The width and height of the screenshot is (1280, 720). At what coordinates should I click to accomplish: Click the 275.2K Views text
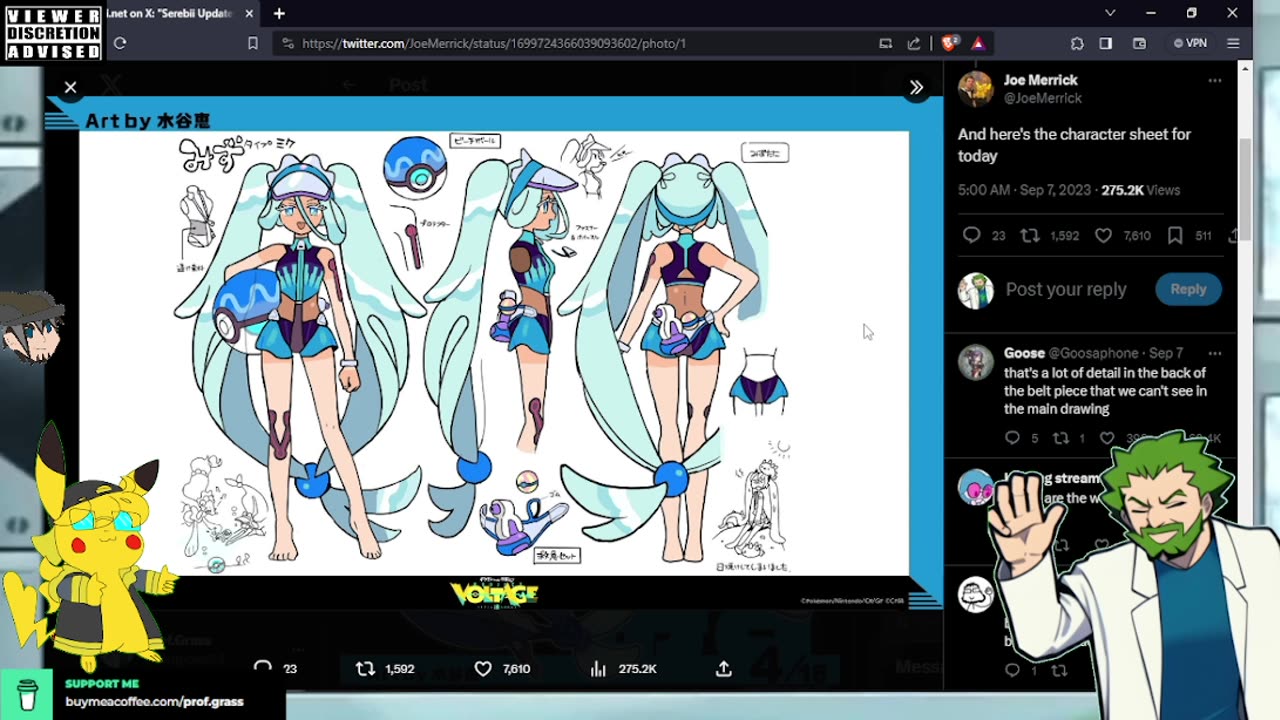[x=1141, y=190]
